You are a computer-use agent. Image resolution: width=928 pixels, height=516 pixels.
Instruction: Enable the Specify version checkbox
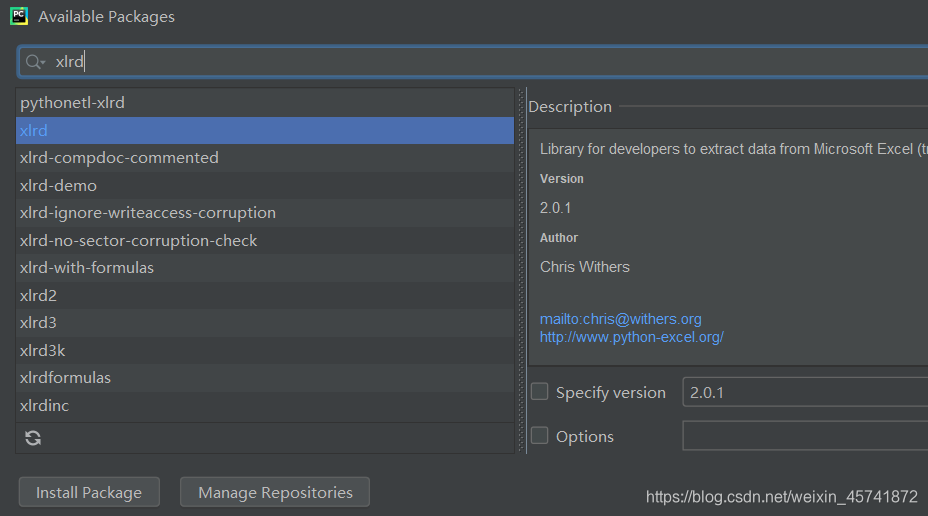click(539, 392)
